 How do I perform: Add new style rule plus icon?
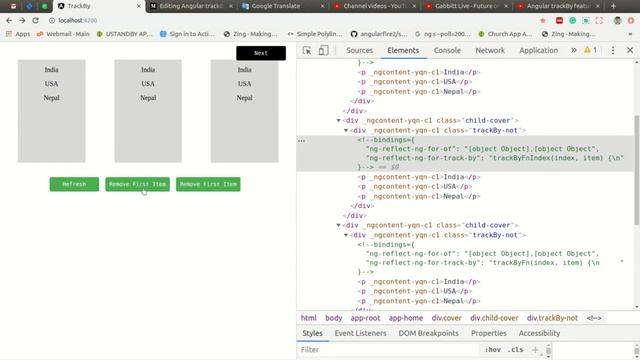click(x=535, y=349)
